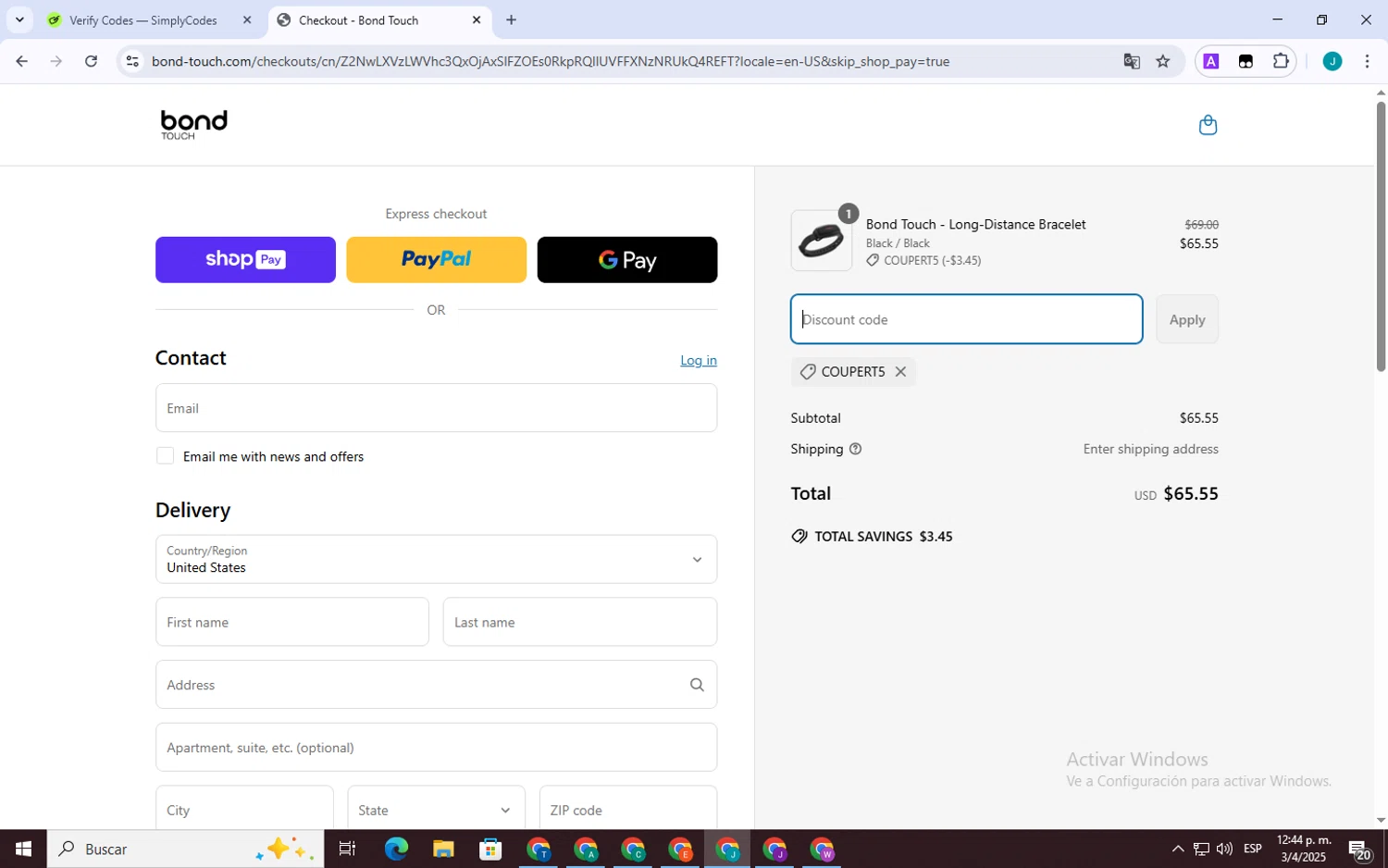
Task: Remove the COUPERT5 discount code
Action: tap(900, 372)
